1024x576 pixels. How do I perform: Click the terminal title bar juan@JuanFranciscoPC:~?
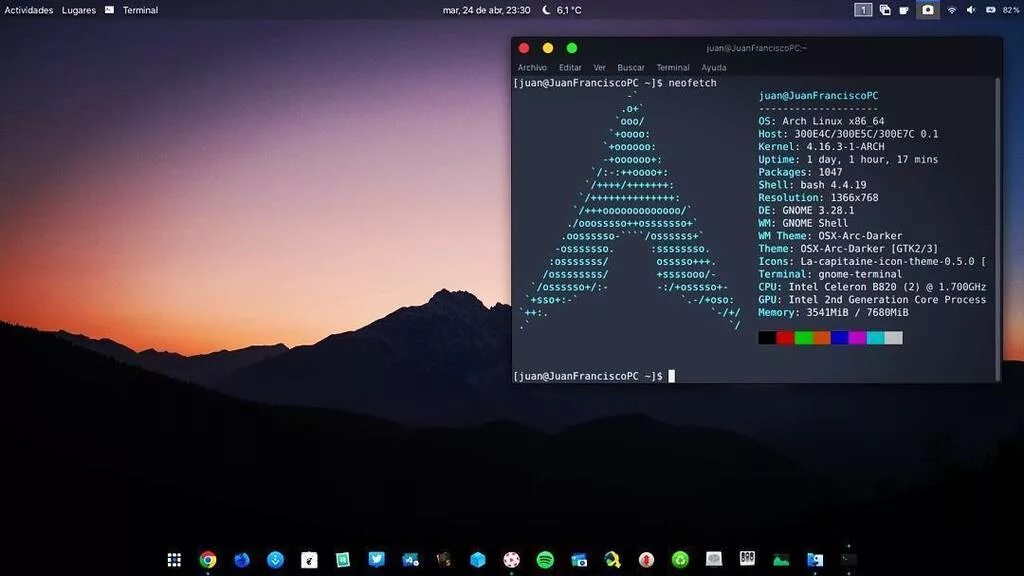pos(756,48)
